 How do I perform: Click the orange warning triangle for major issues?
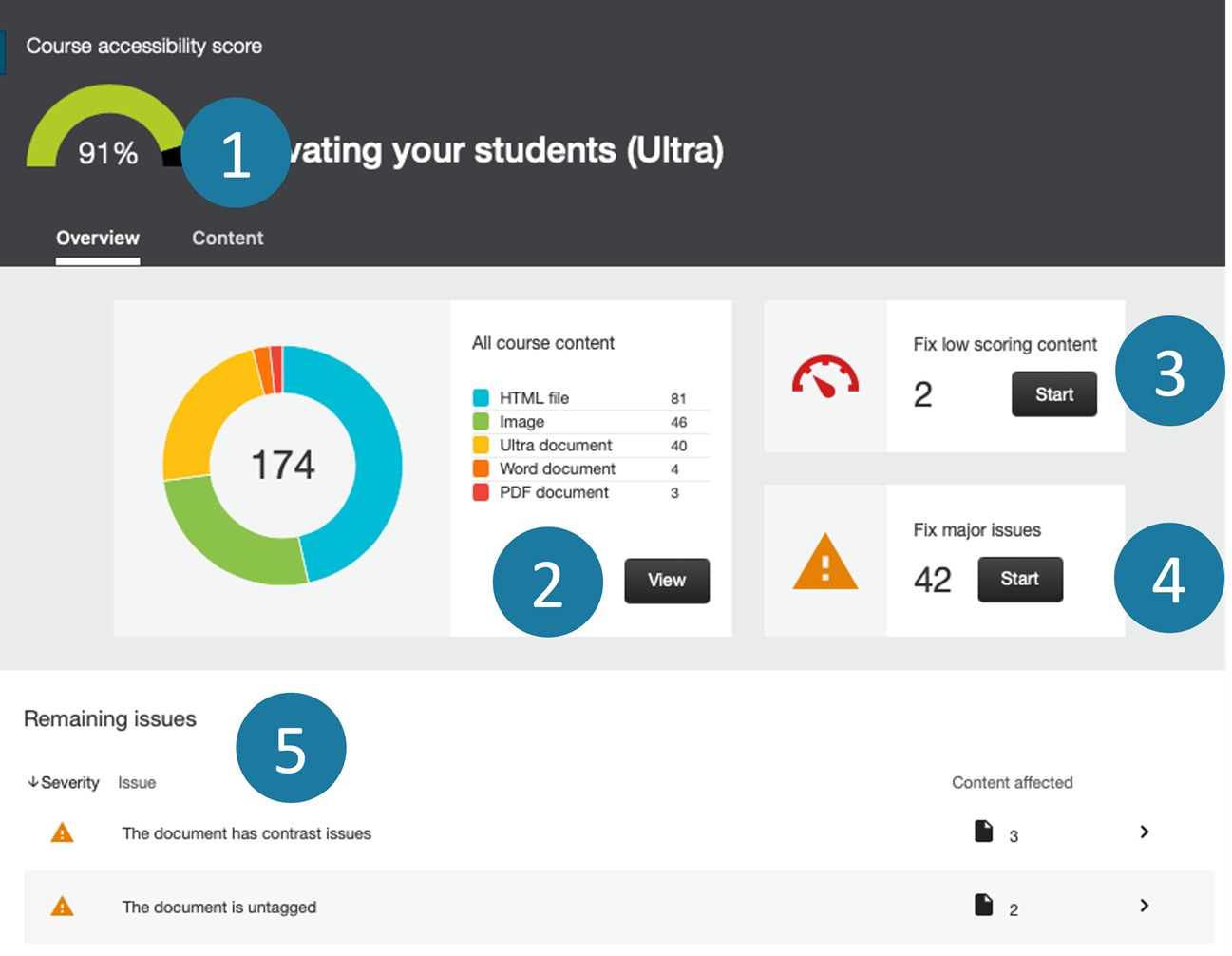825,562
